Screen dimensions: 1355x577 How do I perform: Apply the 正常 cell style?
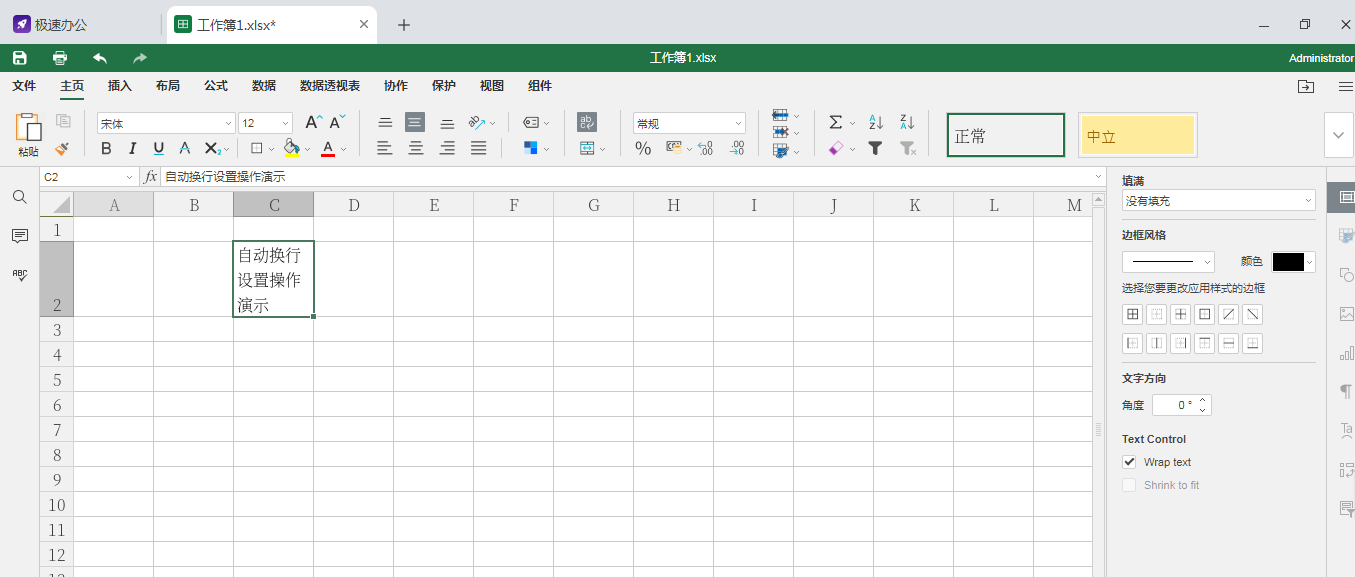(1006, 135)
